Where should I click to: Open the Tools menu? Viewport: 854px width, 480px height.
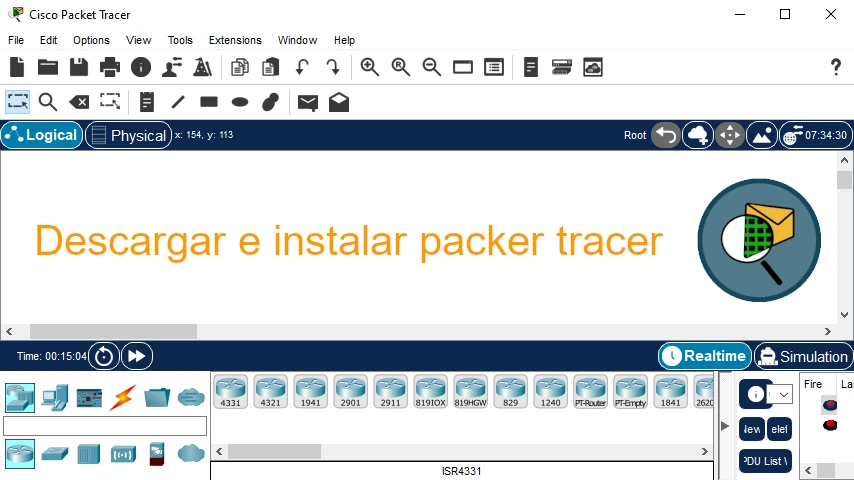click(x=180, y=40)
